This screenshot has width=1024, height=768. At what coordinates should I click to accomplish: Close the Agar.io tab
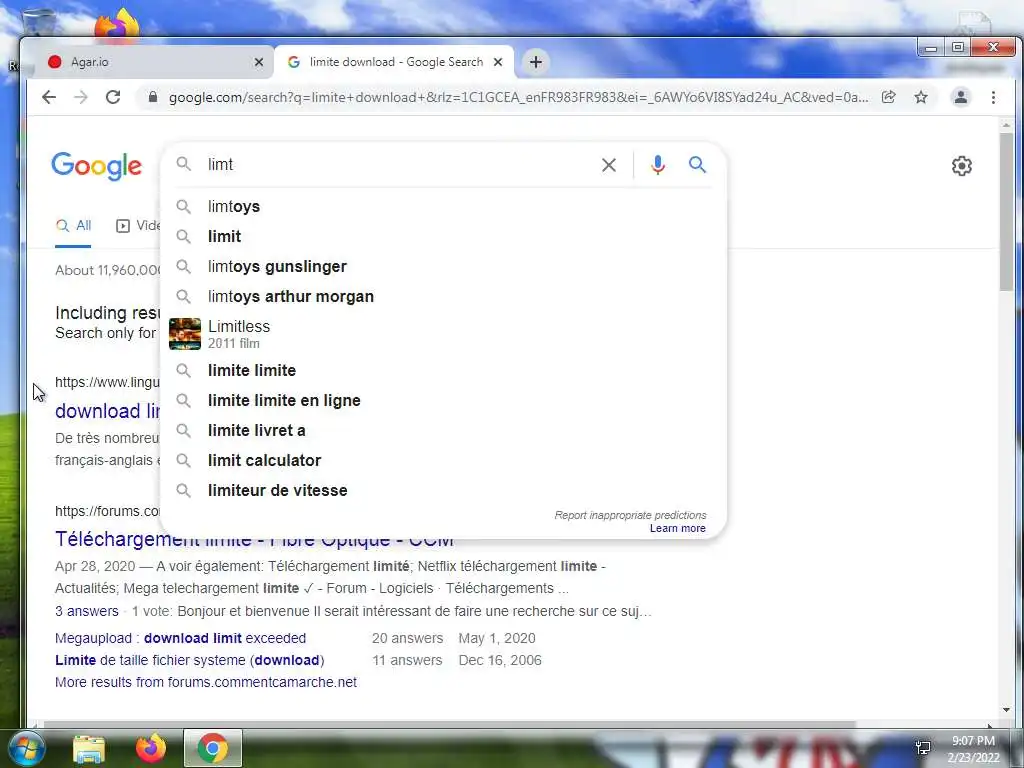point(259,62)
